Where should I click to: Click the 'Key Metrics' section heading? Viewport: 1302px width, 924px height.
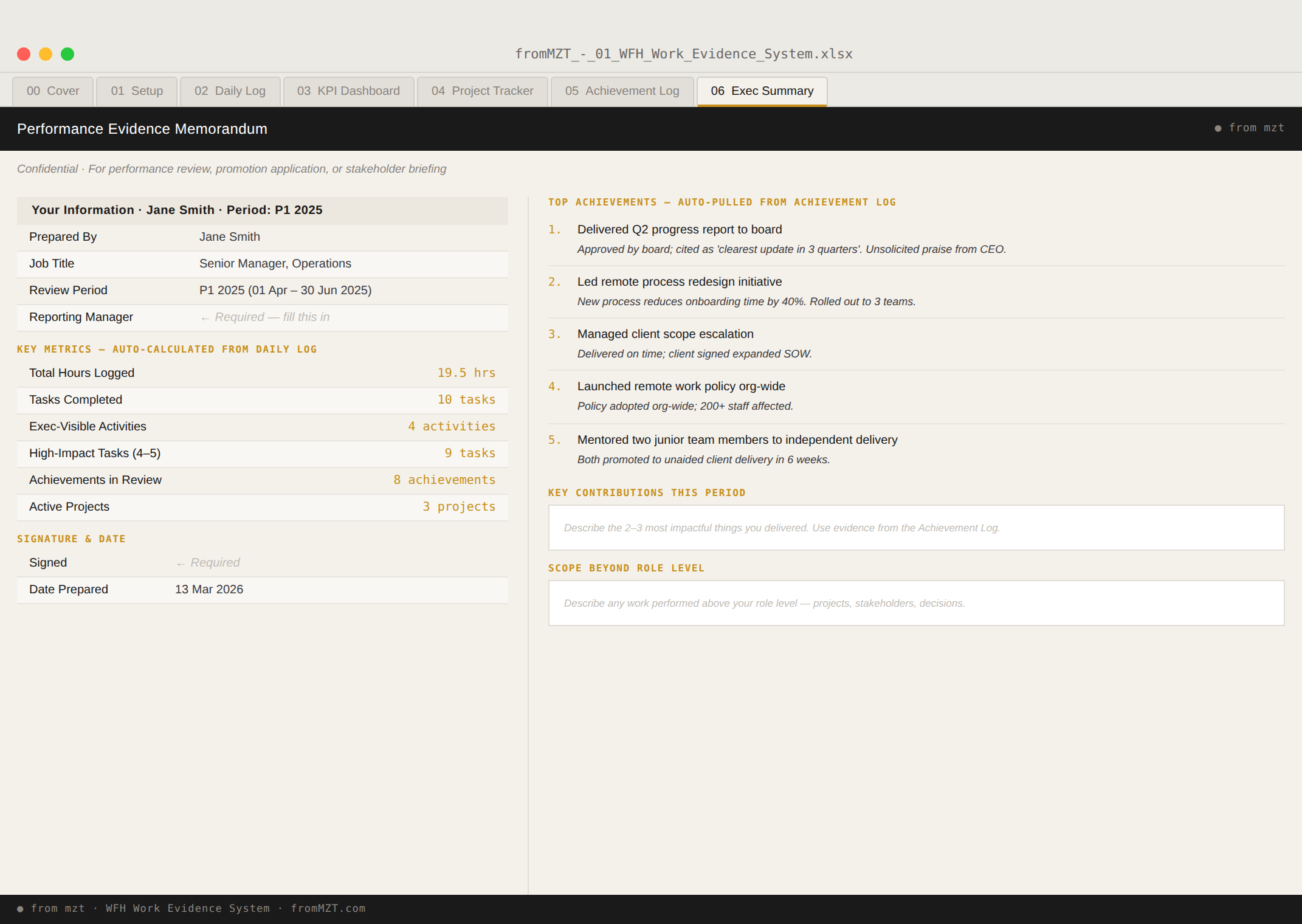pyautogui.click(x=167, y=350)
